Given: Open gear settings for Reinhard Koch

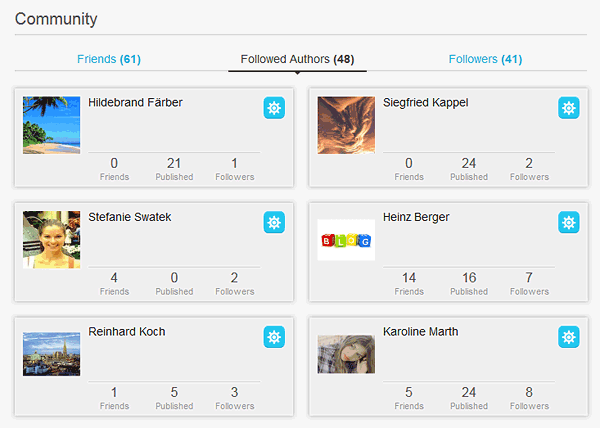Looking at the screenshot, I should [x=274, y=337].
